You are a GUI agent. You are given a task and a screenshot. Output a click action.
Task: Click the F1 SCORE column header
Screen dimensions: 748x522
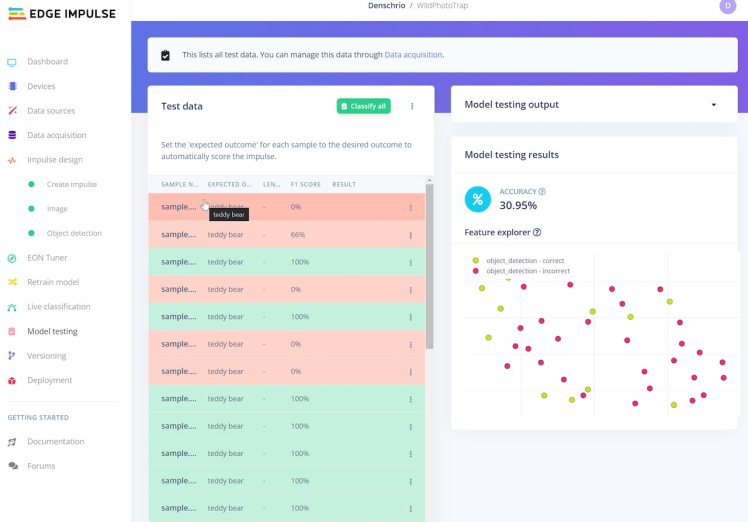305,184
